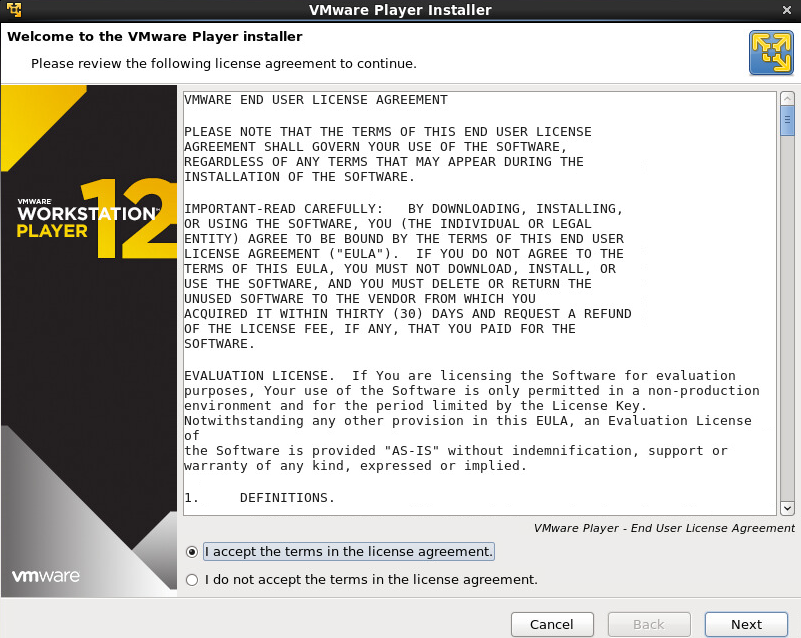Click the '1. DEFINITIONS.' line
Viewport: 801px width, 638px height.
[259, 498]
